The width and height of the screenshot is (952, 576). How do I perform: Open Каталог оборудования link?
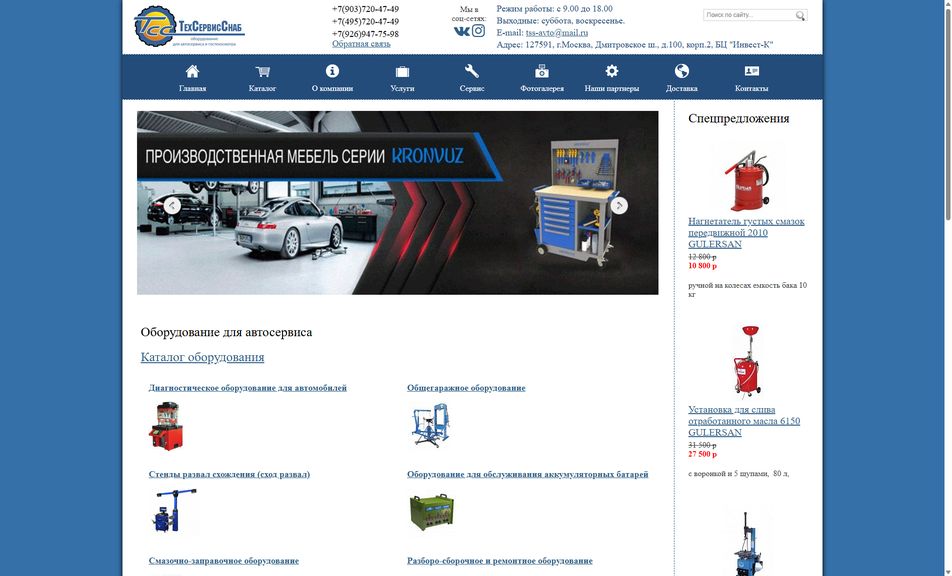[202, 357]
